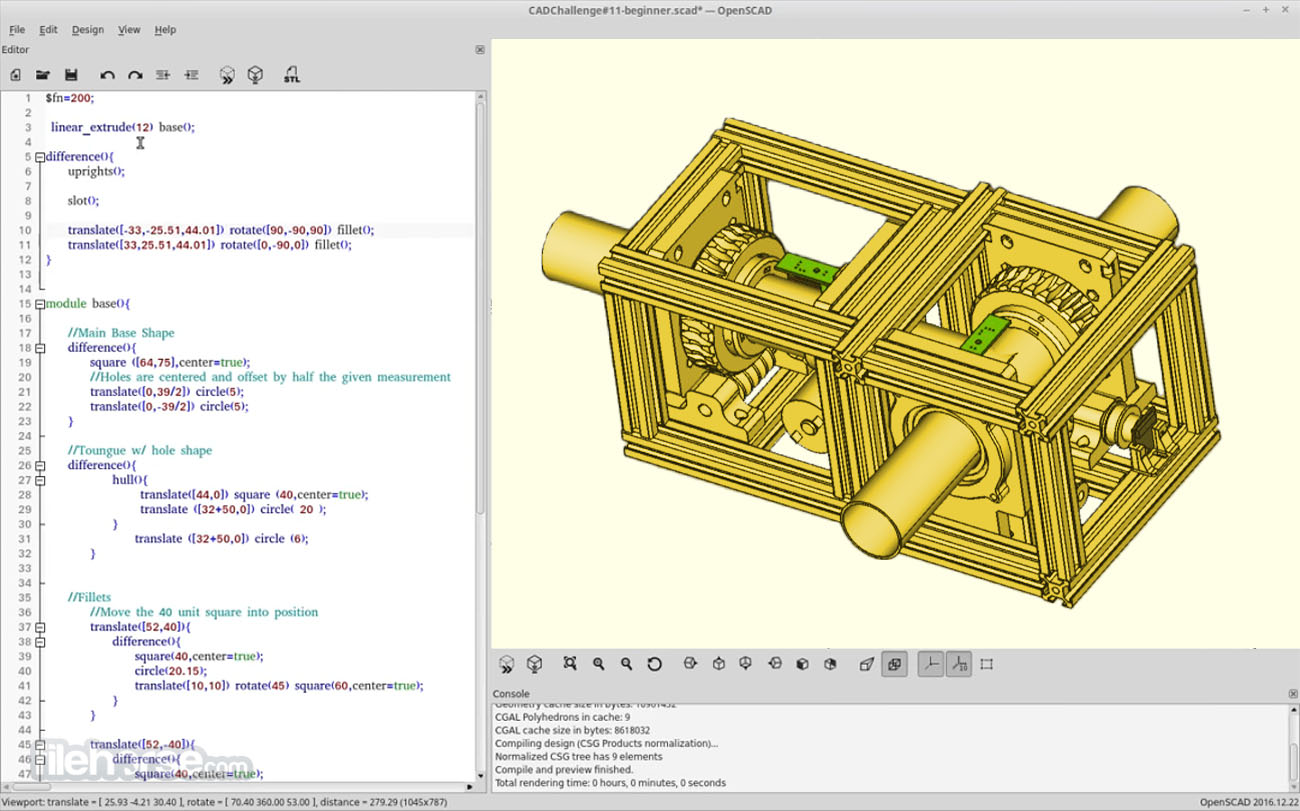Toggle the coordinate axes display

tap(930, 663)
